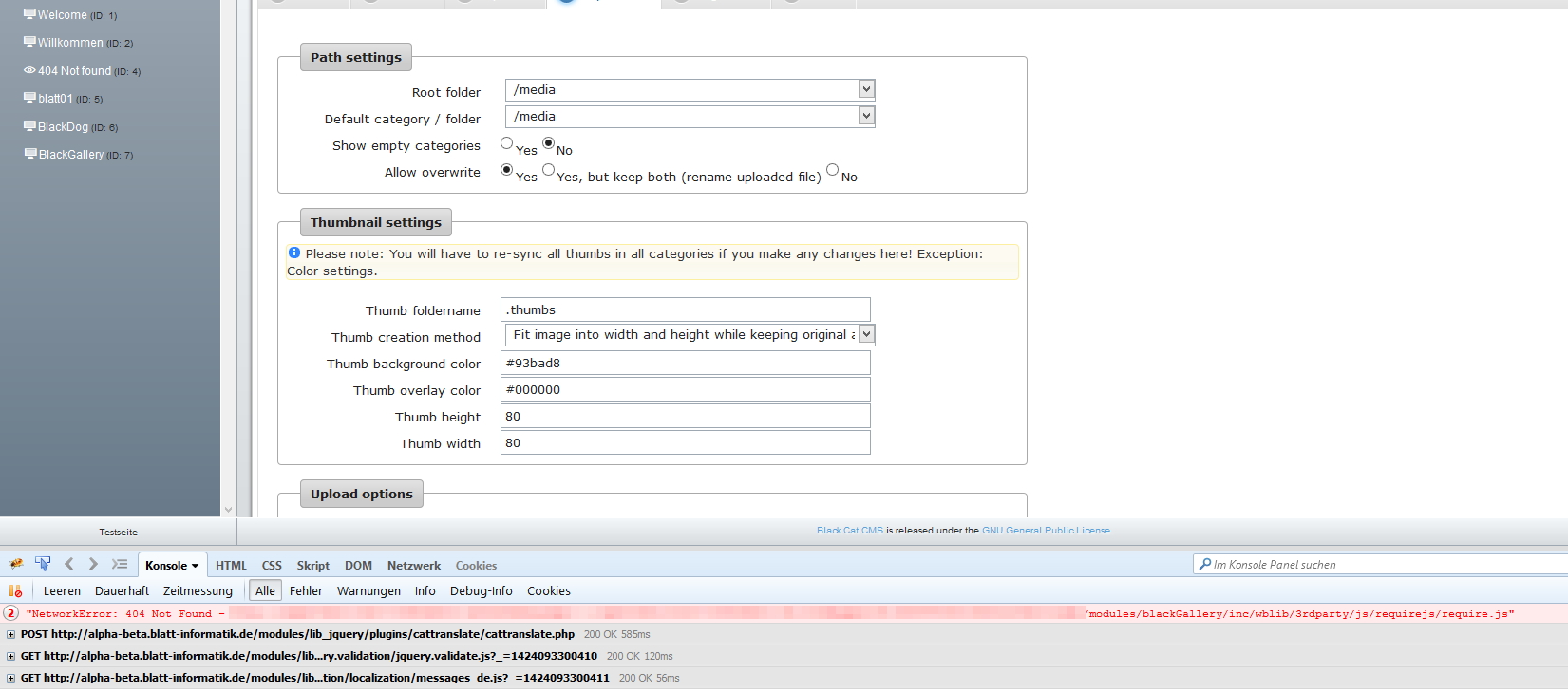Activate the Firebug element inspector arrow
The width and height of the screenshot is (1568, 692).
pos(43,564)
